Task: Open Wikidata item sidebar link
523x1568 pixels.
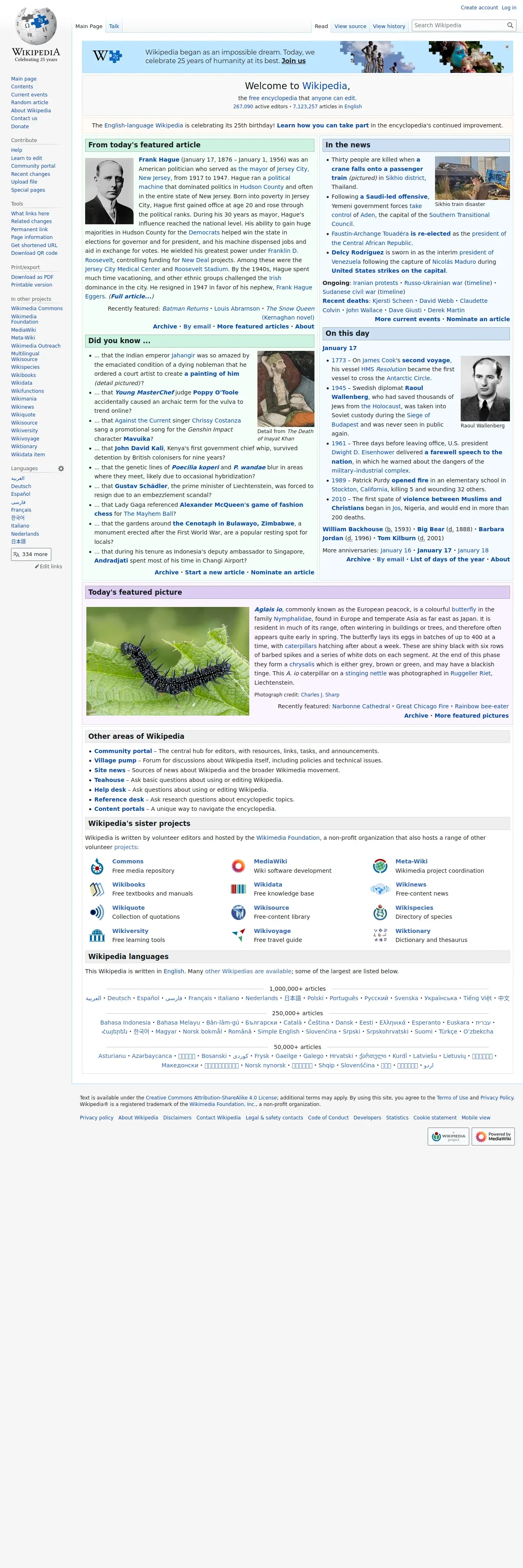Action: click(27, 455)
